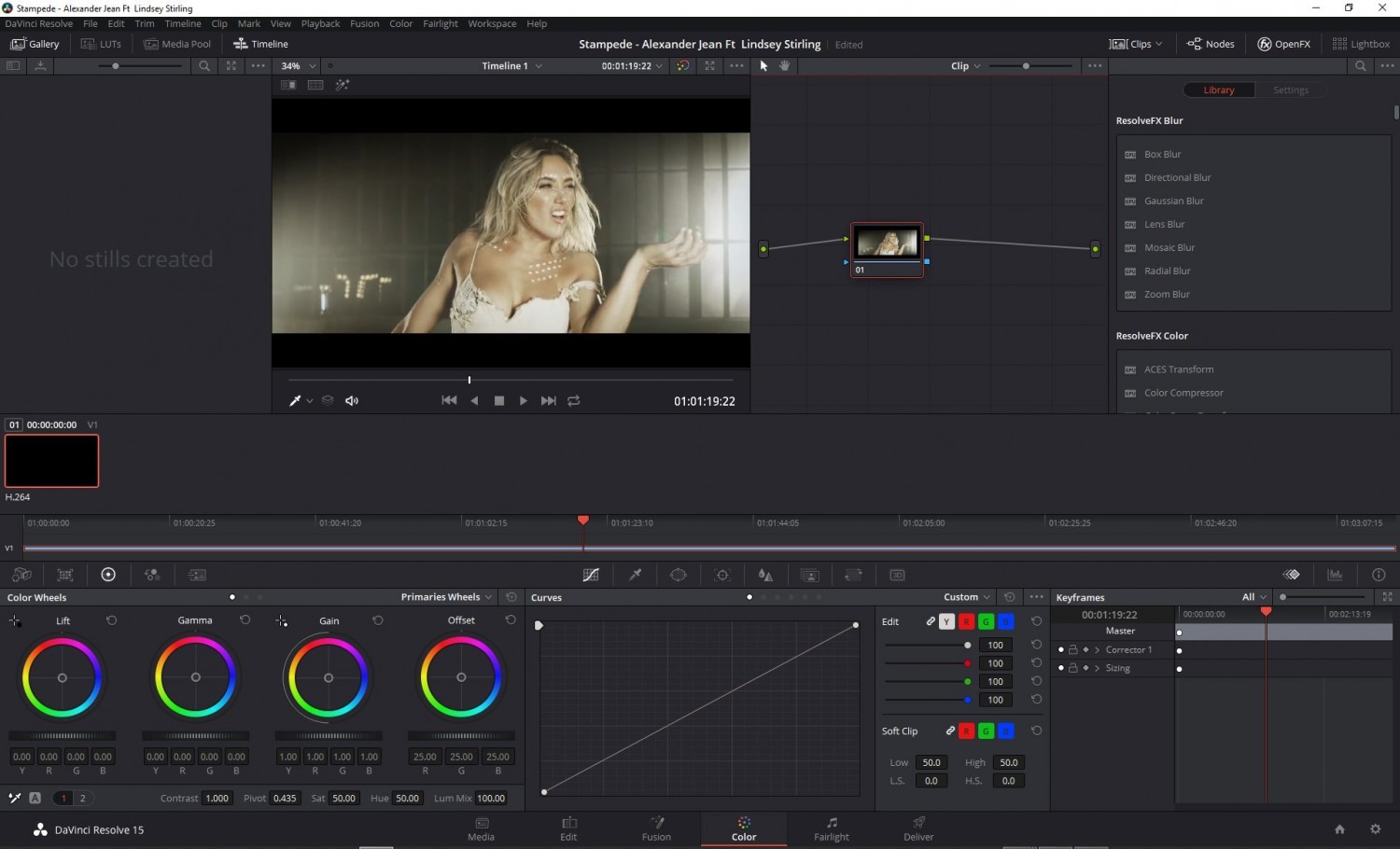Open the Clips dropdown arrow
This screenshot has width=1400, height=849.
[x=1159, y=44]
